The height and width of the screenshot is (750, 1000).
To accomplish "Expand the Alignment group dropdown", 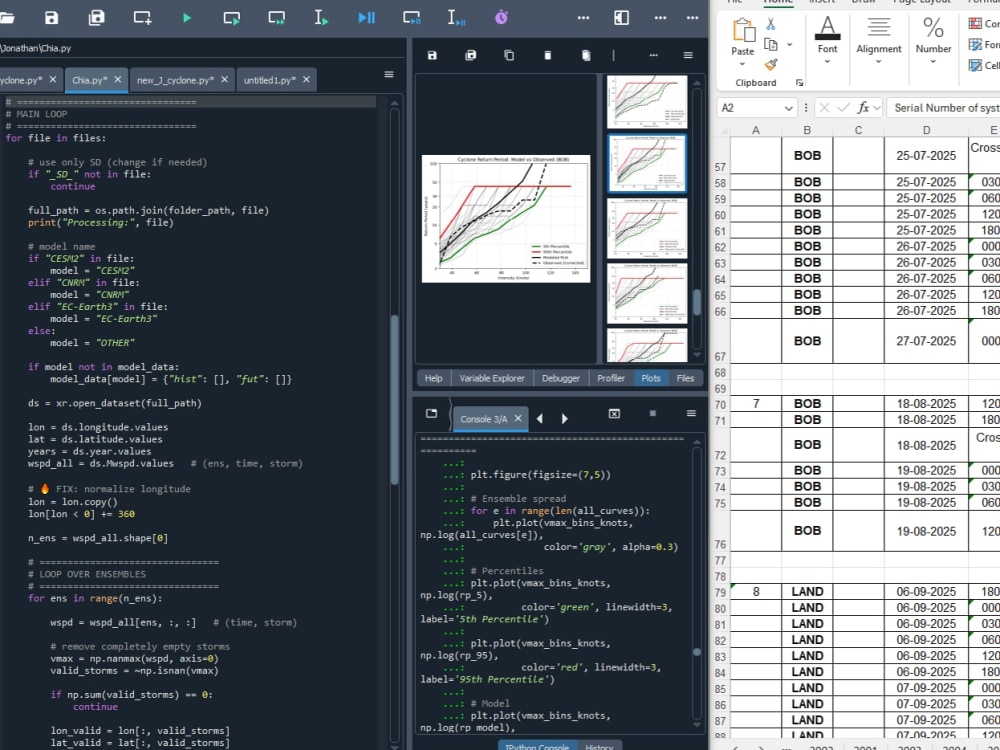I will click(x=878, y=62).
